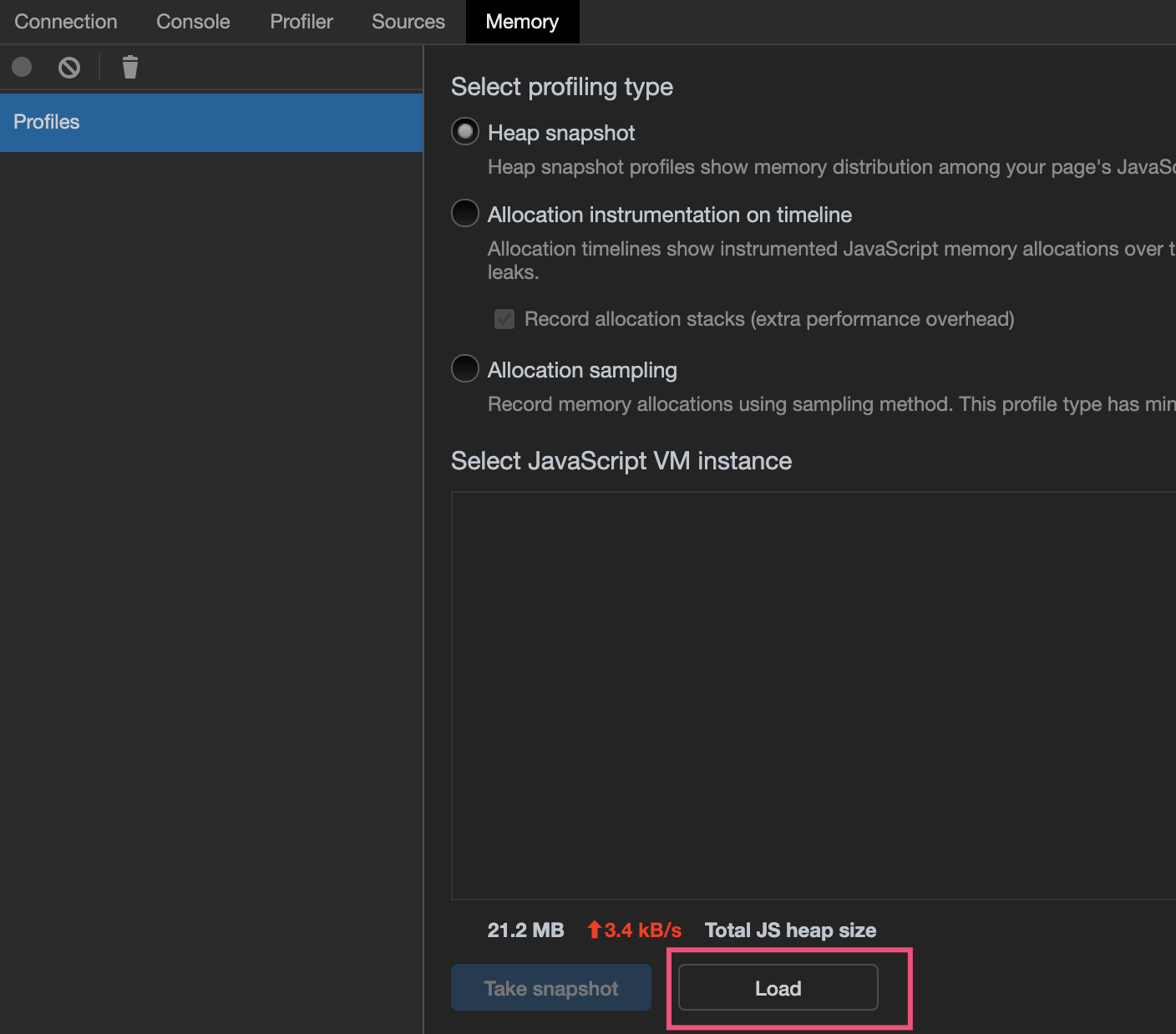Click the trash can icon
Screen dimensions: 1176x1034
129,67
